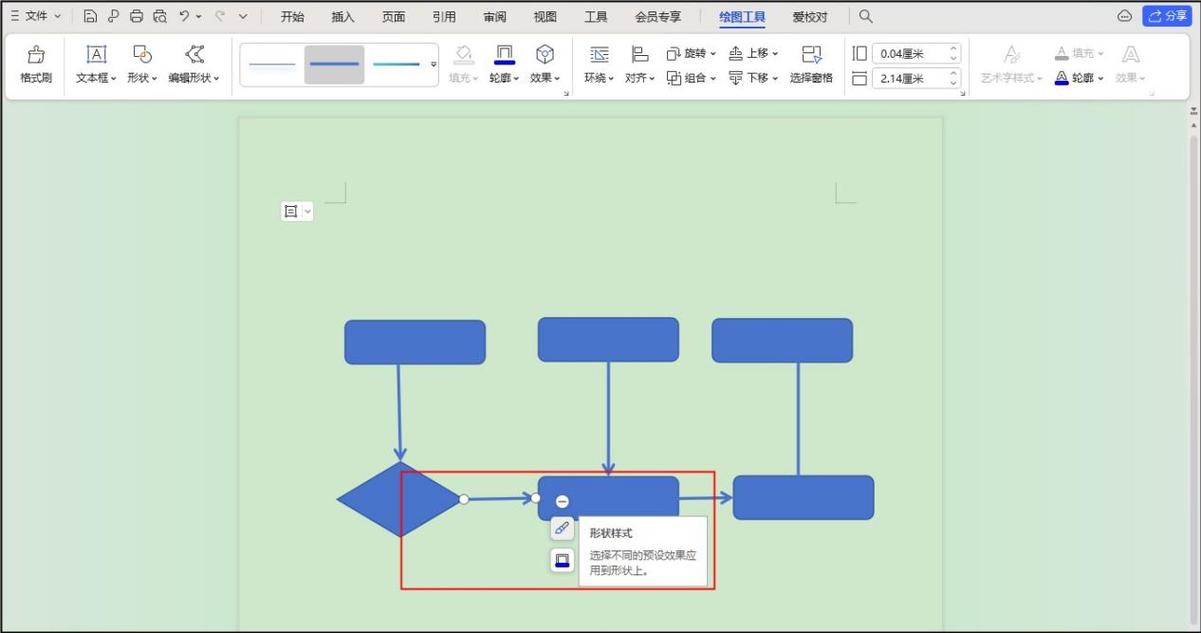Switch to the 开始 tab
The width and height of the screenshot is (1201, 633).
tap(292, 17)
